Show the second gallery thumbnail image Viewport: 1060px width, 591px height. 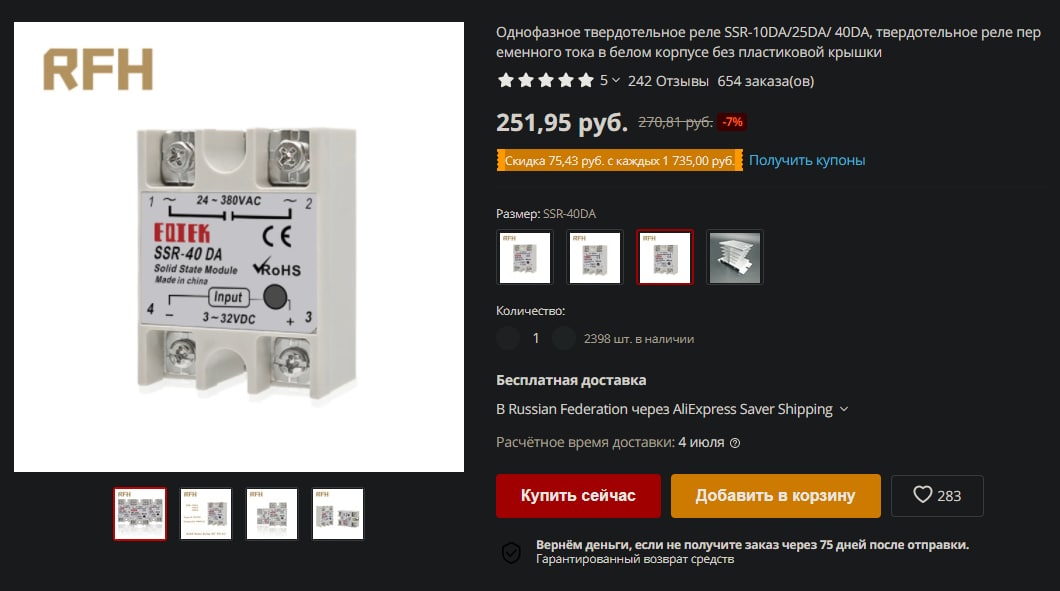pyautogui.click(x=206, y=514)
